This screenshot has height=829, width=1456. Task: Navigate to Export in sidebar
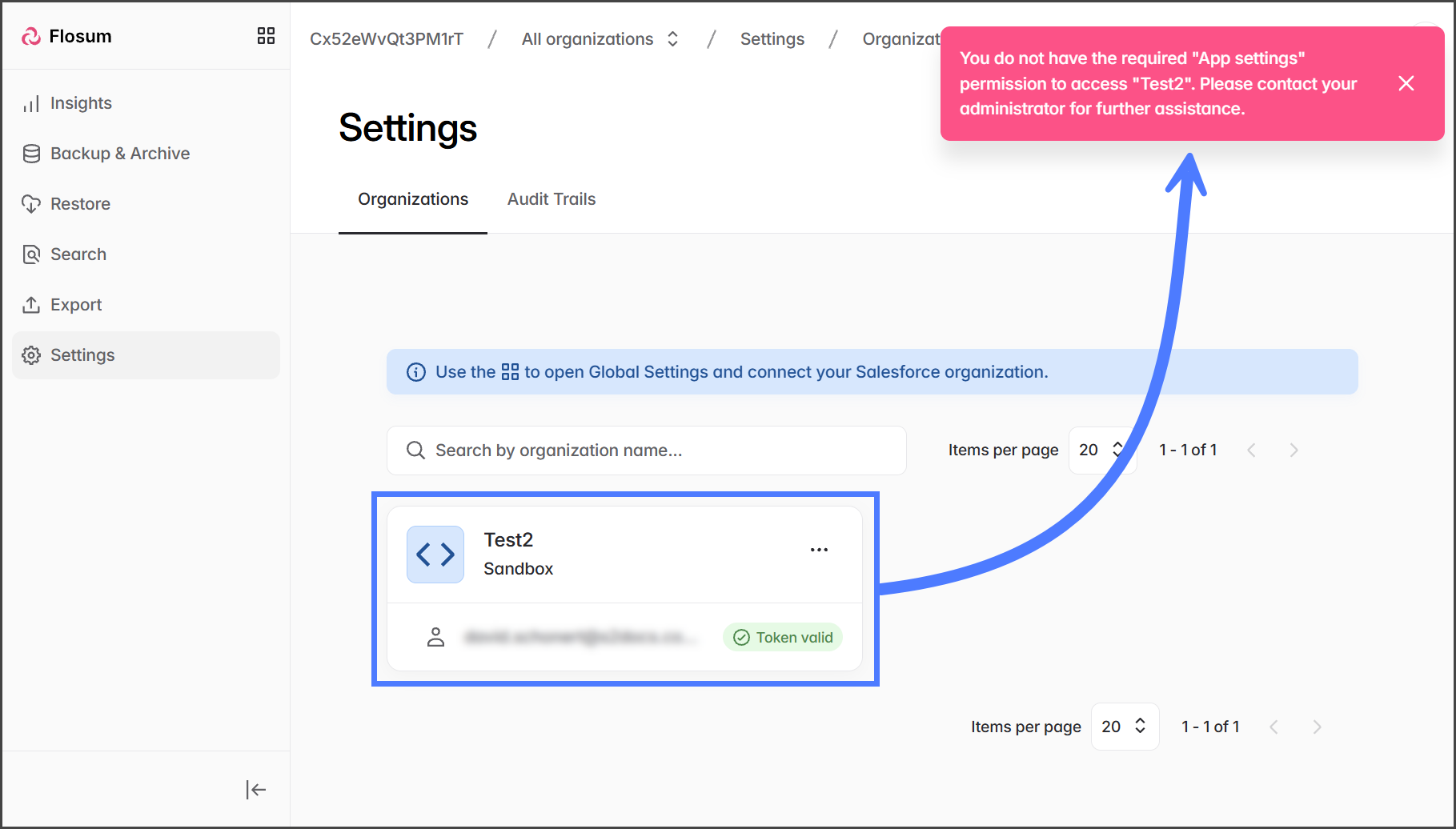(x=76, y=305)
